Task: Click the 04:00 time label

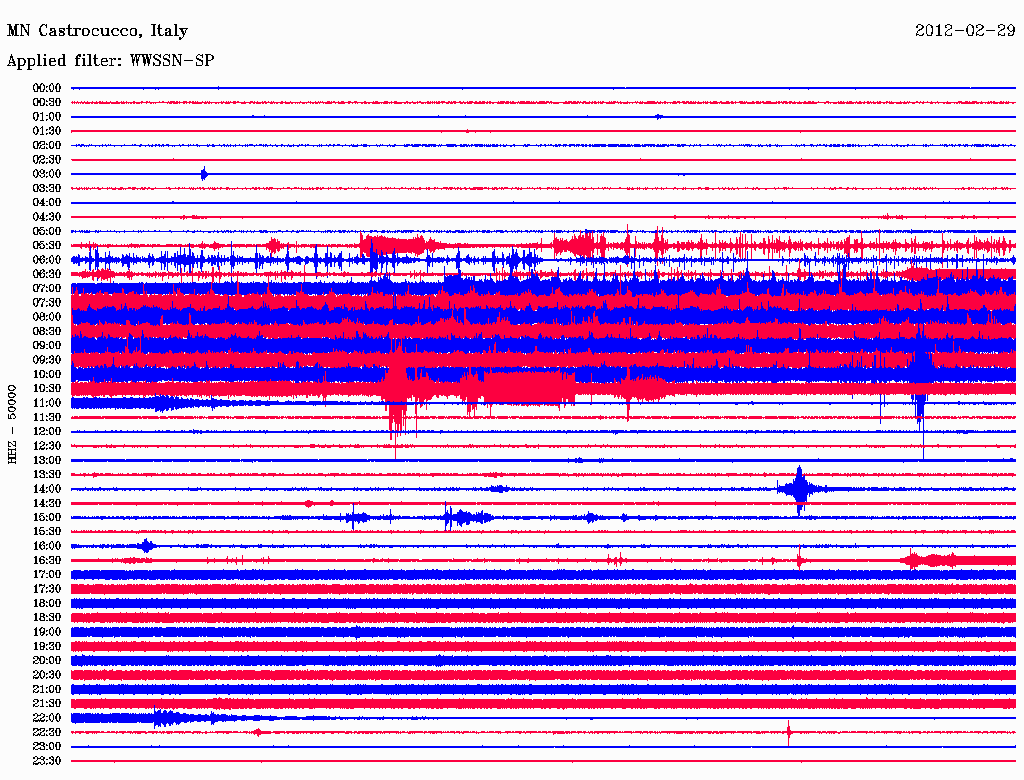Action: tap(47, 203)
